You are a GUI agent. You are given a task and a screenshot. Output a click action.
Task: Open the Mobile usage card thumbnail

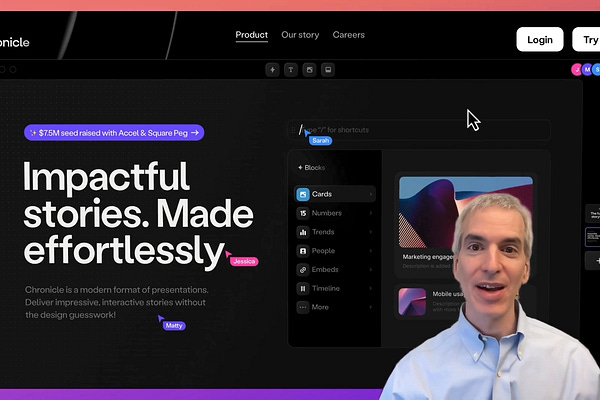pos(412,302)
